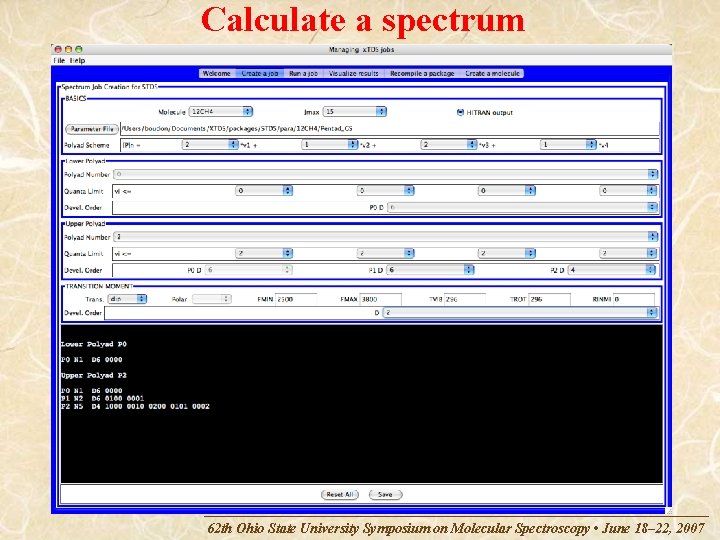Click the FMAX input field
The image size is (720, 540).
coord(381,299)
